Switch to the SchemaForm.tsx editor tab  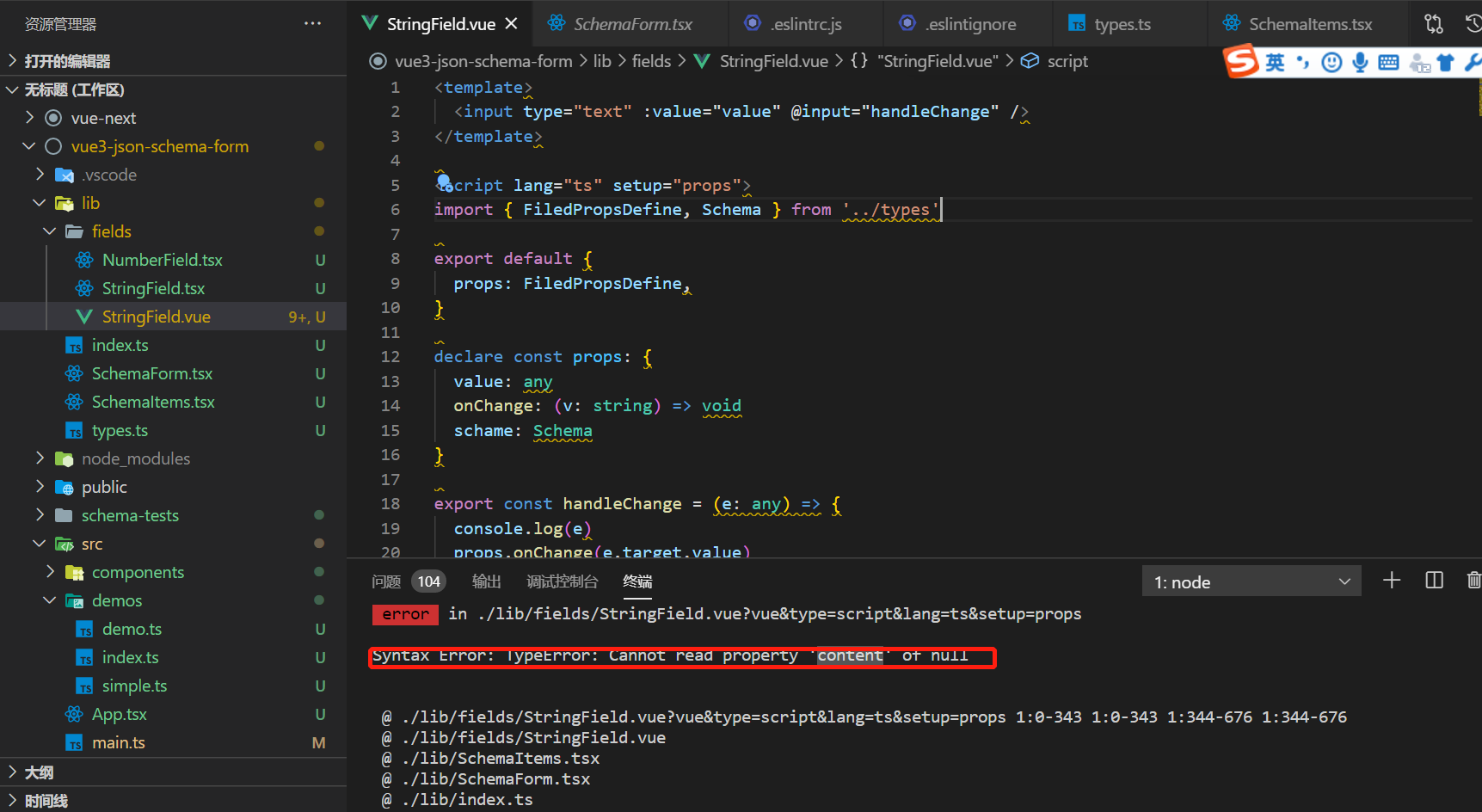tap(633, 24)
